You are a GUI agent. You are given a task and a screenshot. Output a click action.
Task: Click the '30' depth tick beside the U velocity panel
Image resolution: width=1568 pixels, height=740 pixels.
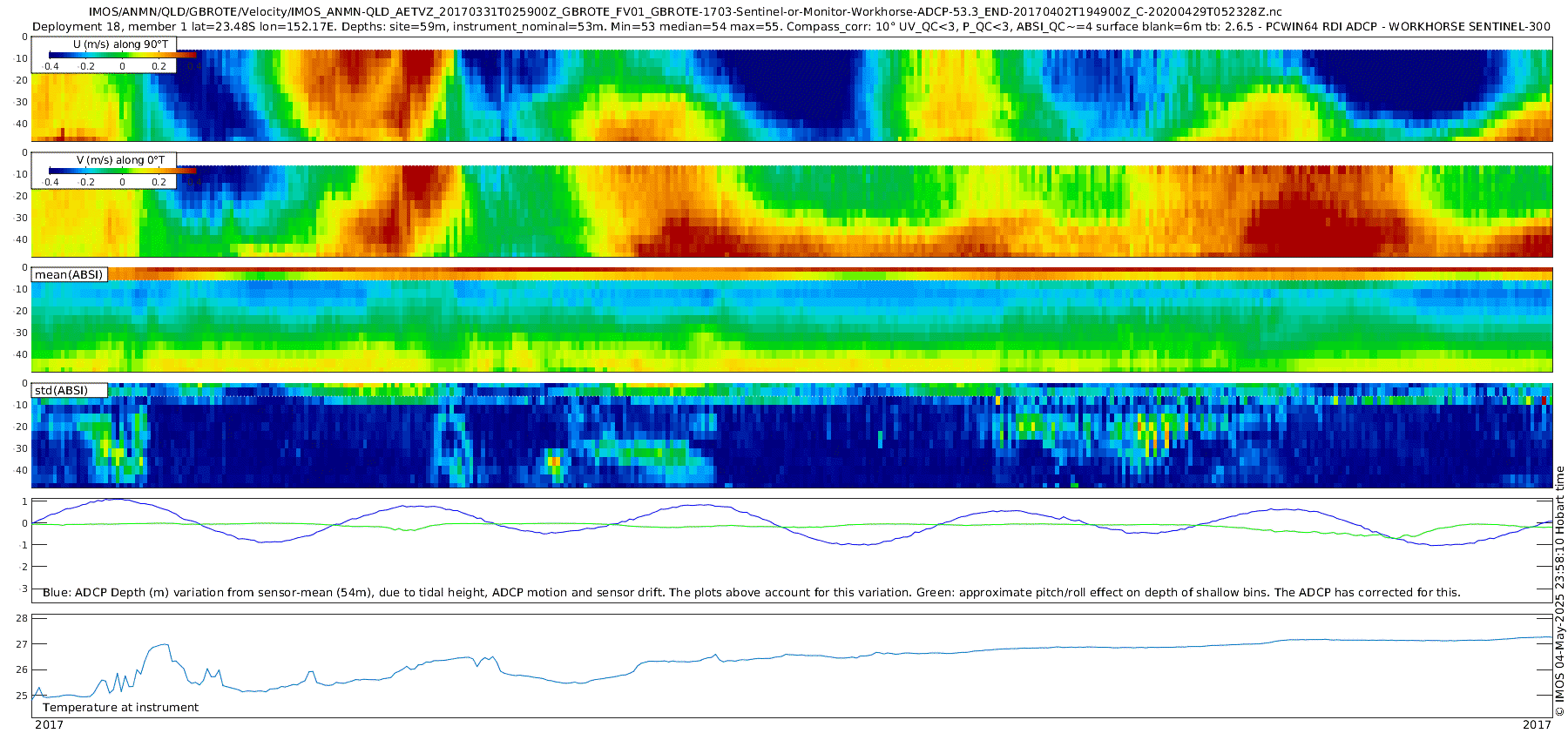(22, 103)
